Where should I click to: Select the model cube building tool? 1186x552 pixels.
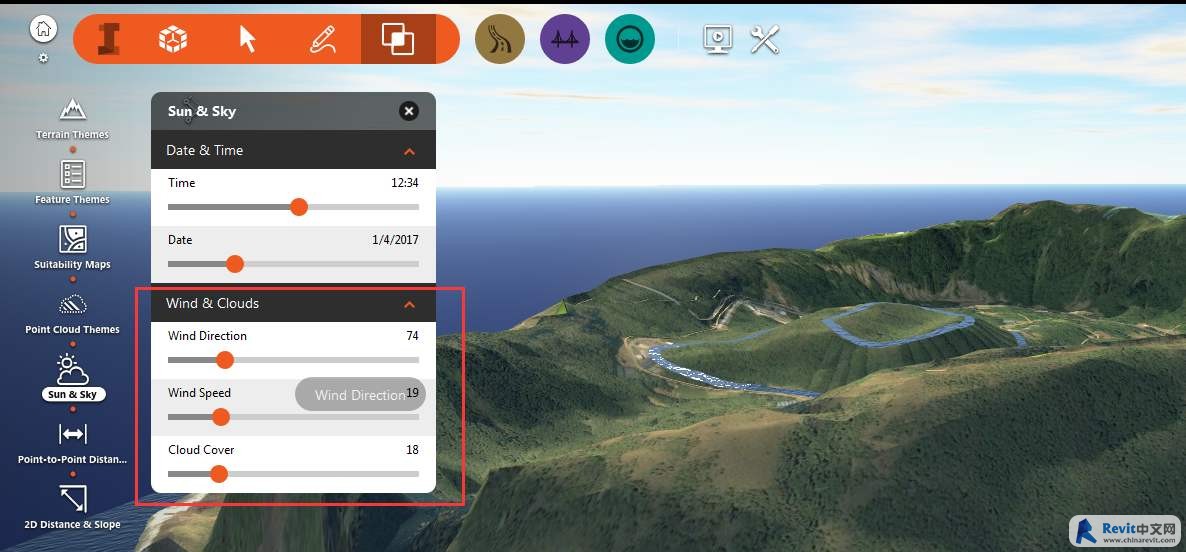click(173, 39)
